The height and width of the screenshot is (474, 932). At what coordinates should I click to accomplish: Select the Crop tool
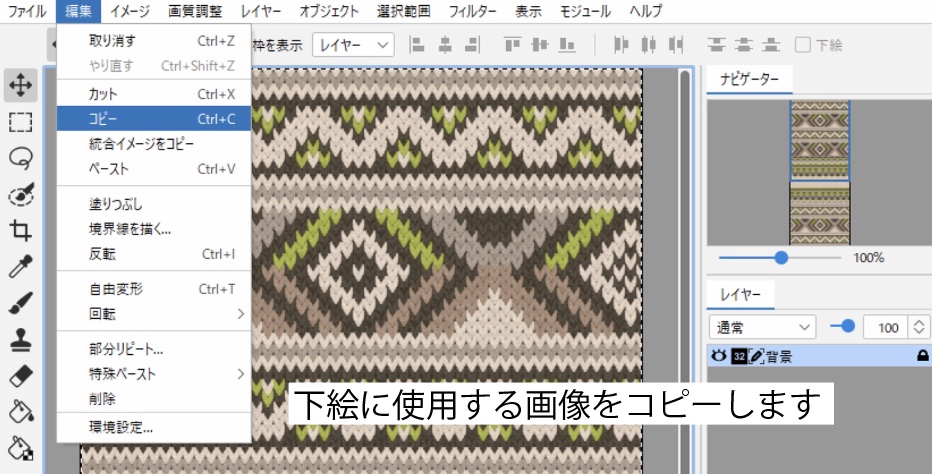click(21, 230)
